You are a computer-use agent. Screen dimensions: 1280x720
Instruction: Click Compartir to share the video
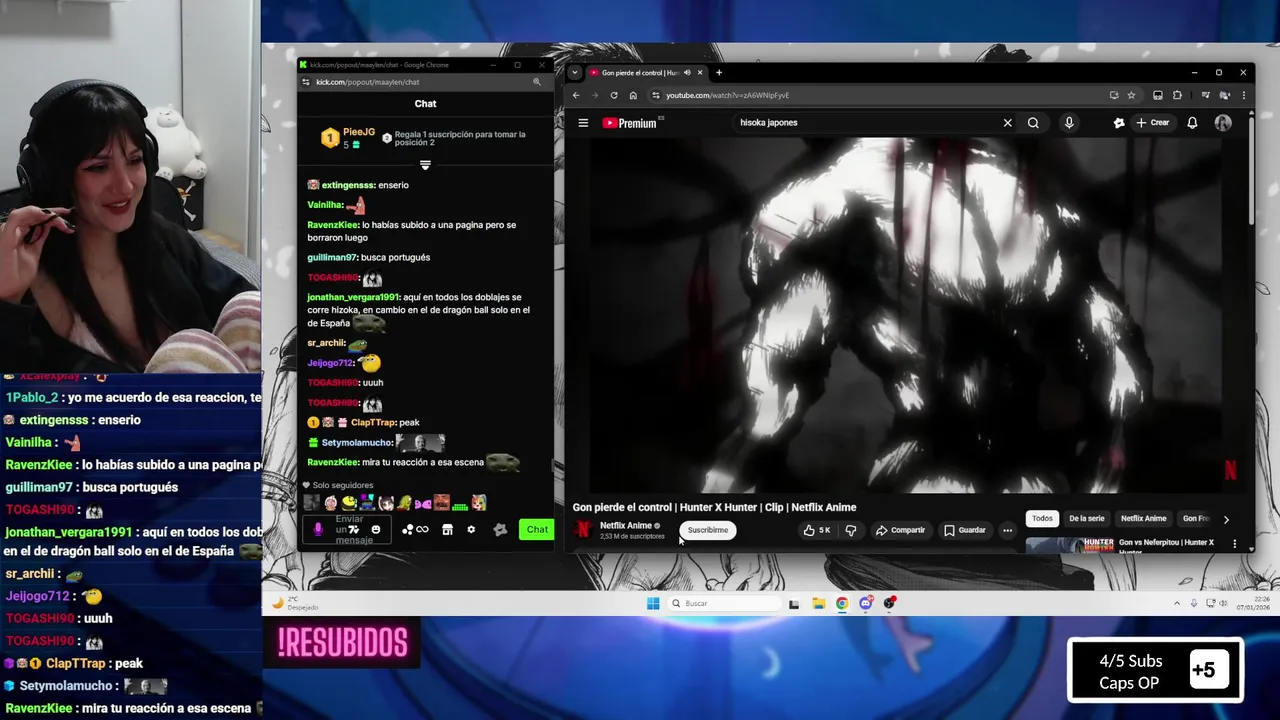coord(900,530)
